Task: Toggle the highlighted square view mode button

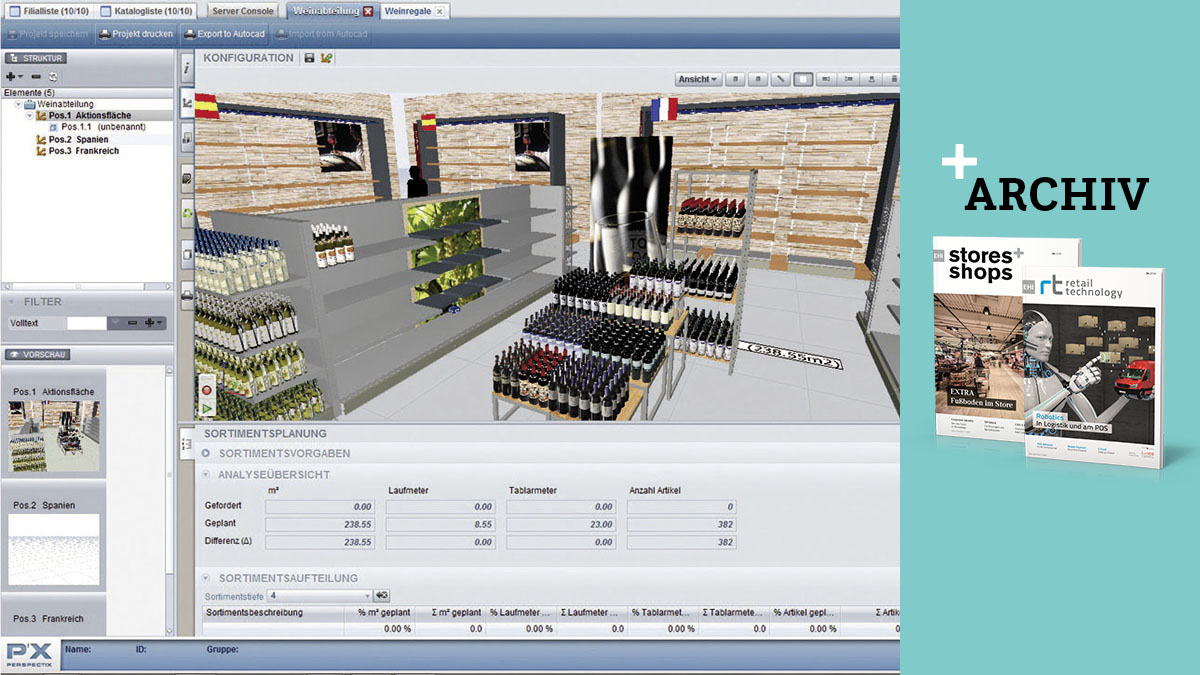Action: [x=802, y=79]
